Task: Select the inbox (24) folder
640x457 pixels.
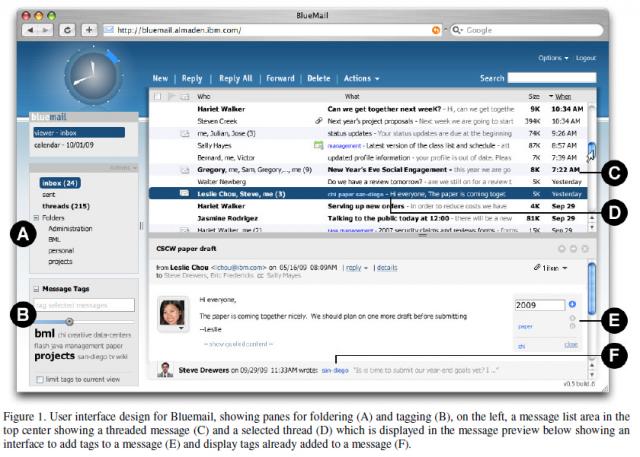Action: coord(60,183)
